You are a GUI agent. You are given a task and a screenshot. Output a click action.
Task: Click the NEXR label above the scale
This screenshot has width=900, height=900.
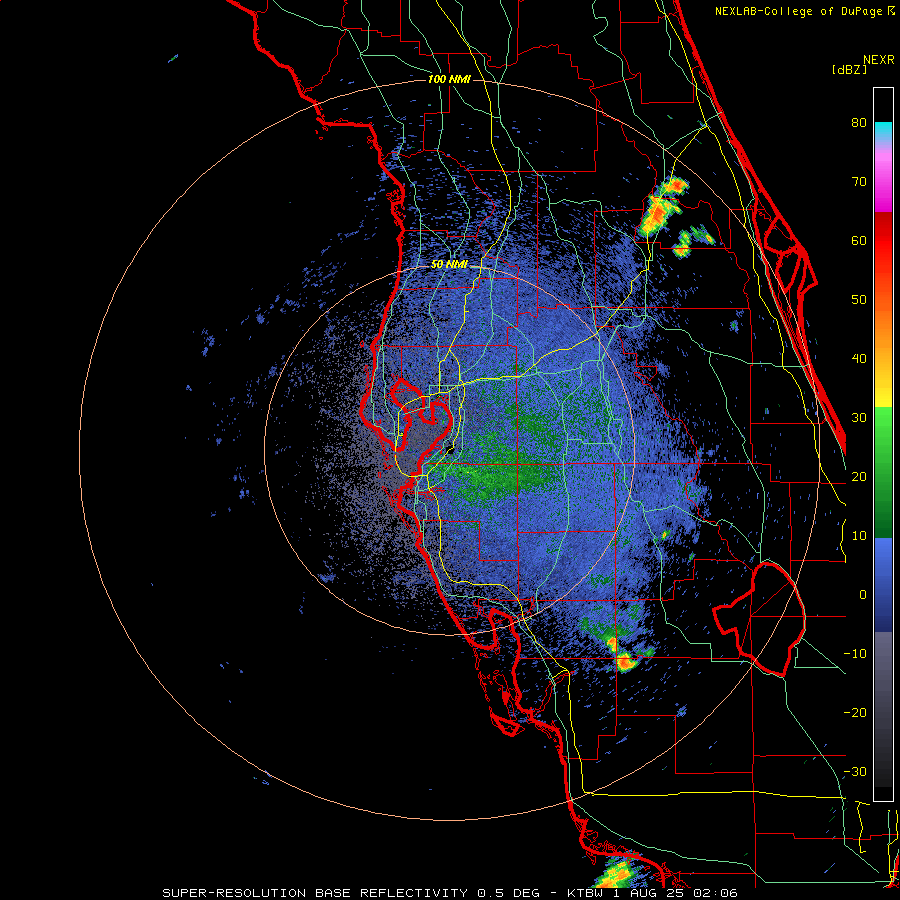coord(879,60)
